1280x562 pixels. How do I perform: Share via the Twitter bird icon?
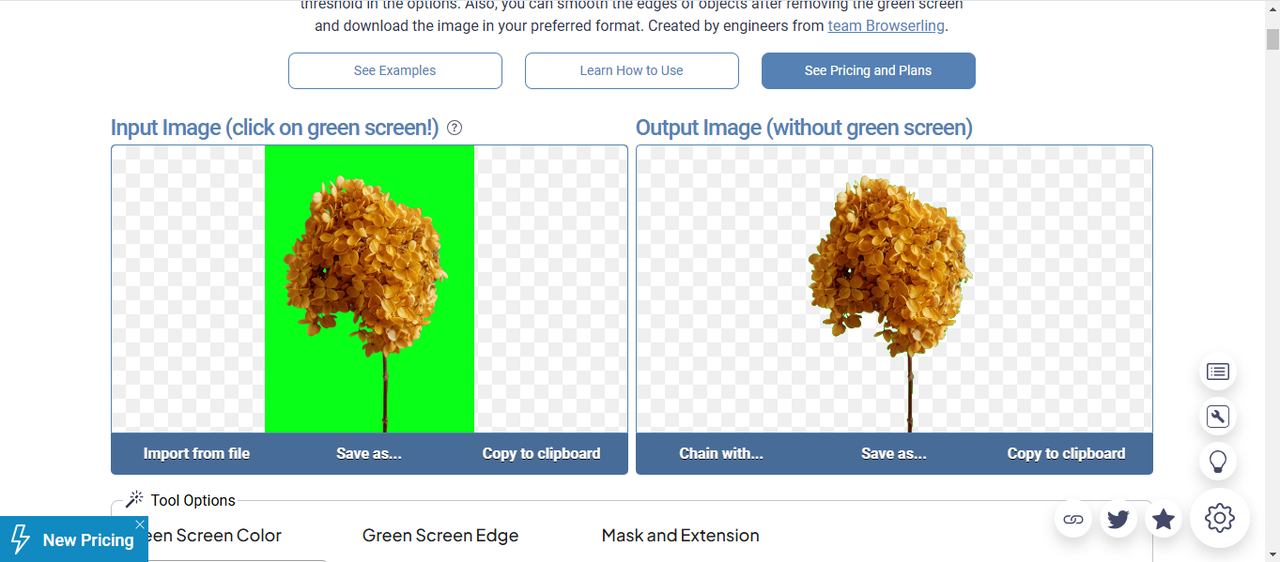1118,519
